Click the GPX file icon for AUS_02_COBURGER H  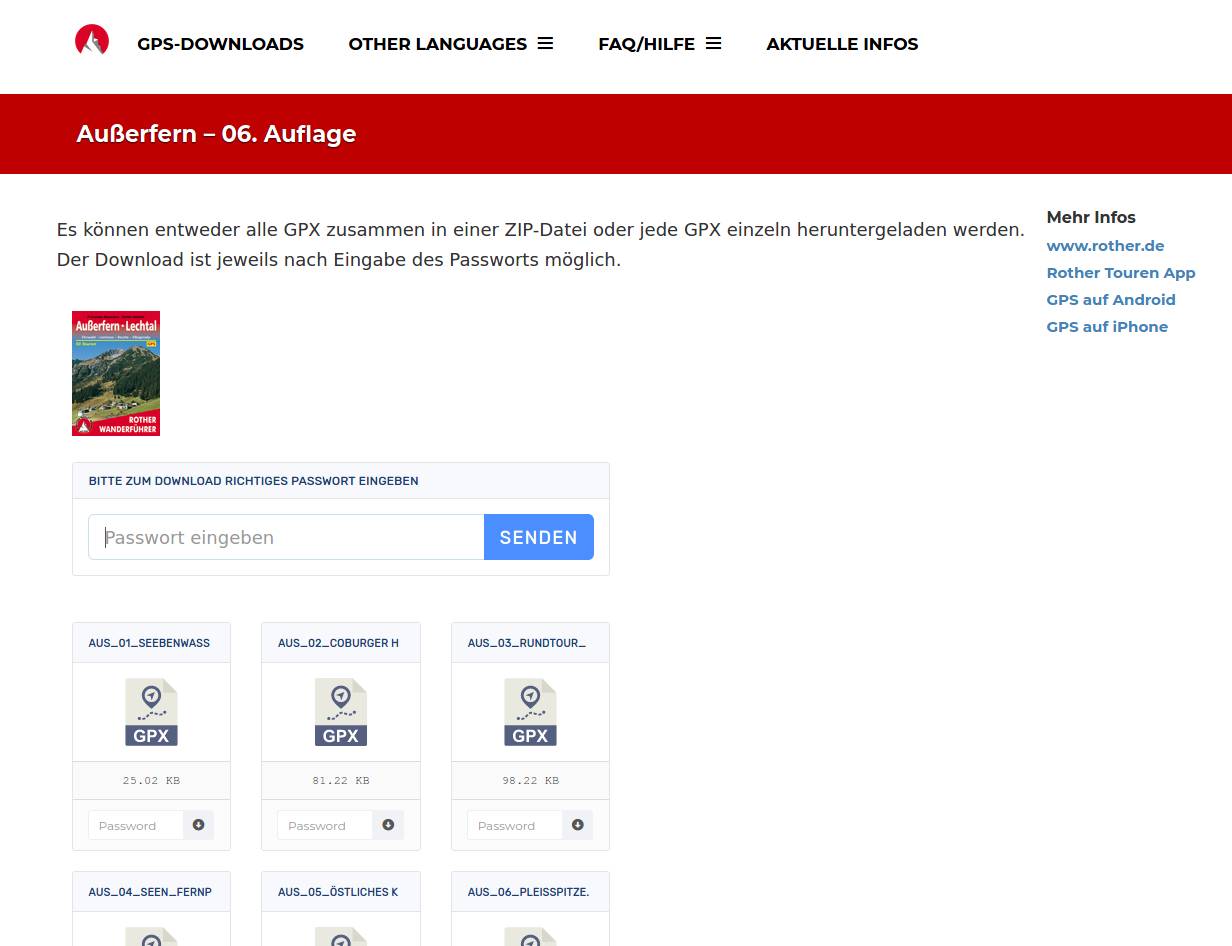coord(341,712)
